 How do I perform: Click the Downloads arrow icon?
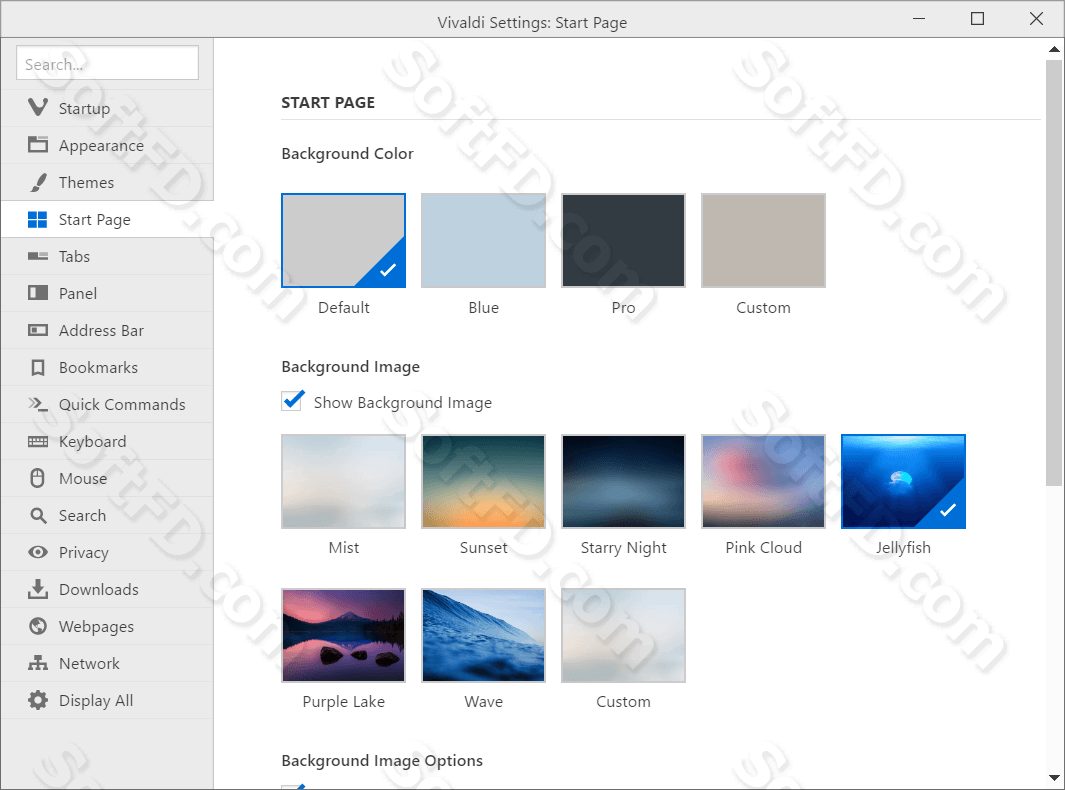pyautogui.click(x=38, y=589)
